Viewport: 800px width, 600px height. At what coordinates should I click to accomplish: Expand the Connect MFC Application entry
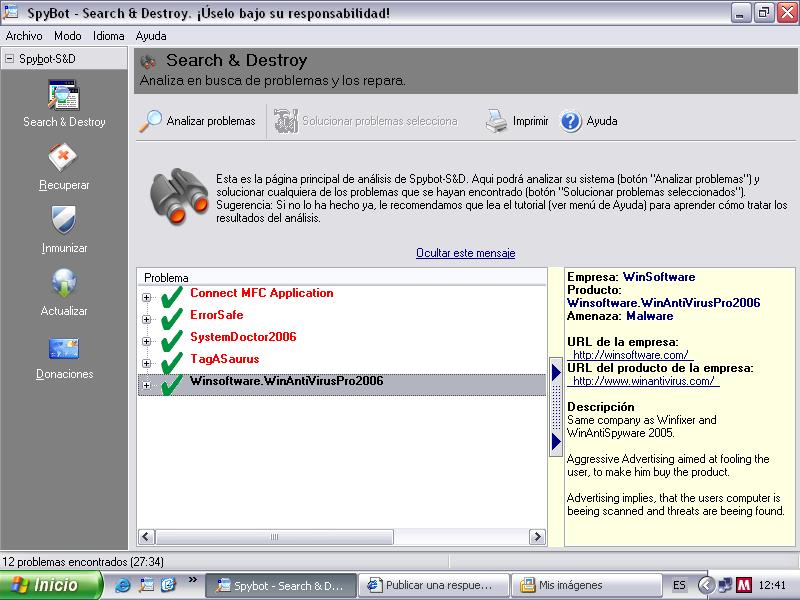147,297
